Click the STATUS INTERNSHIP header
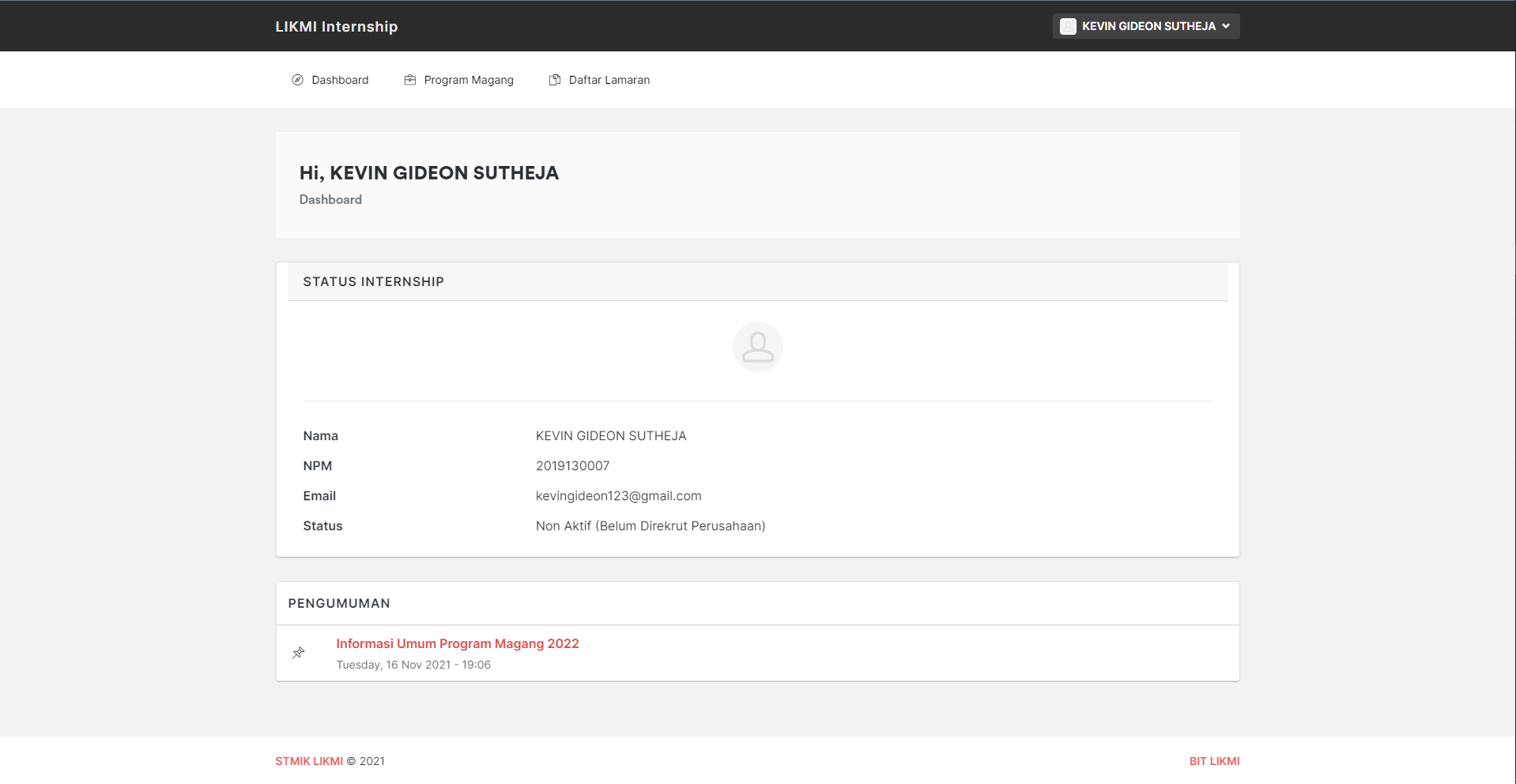Screen dimensions: 1516x784 (374, 281)
